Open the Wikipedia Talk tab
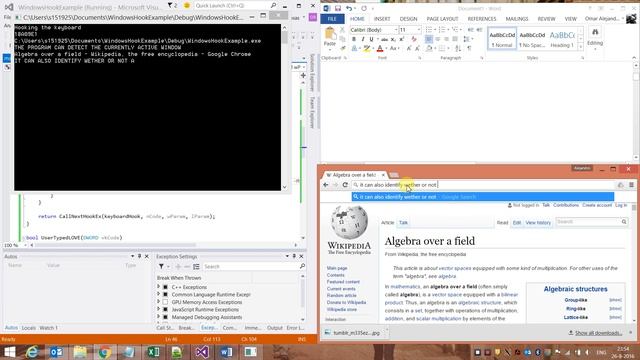This screenshot has width=640, height=360. pyautogui.click(x=403, y=222)
